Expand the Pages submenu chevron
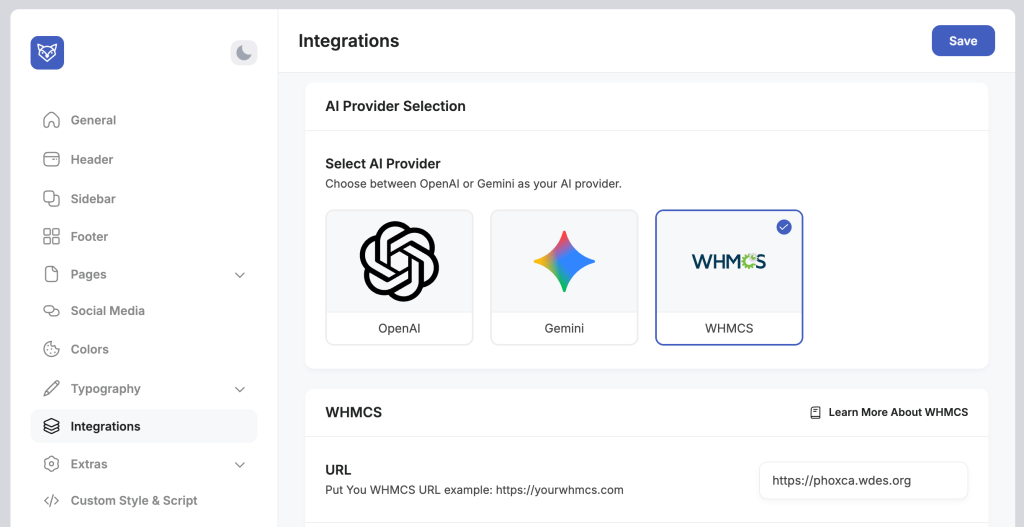The height and width of the screenshot is (527, 1024). [x=240, y=275]
